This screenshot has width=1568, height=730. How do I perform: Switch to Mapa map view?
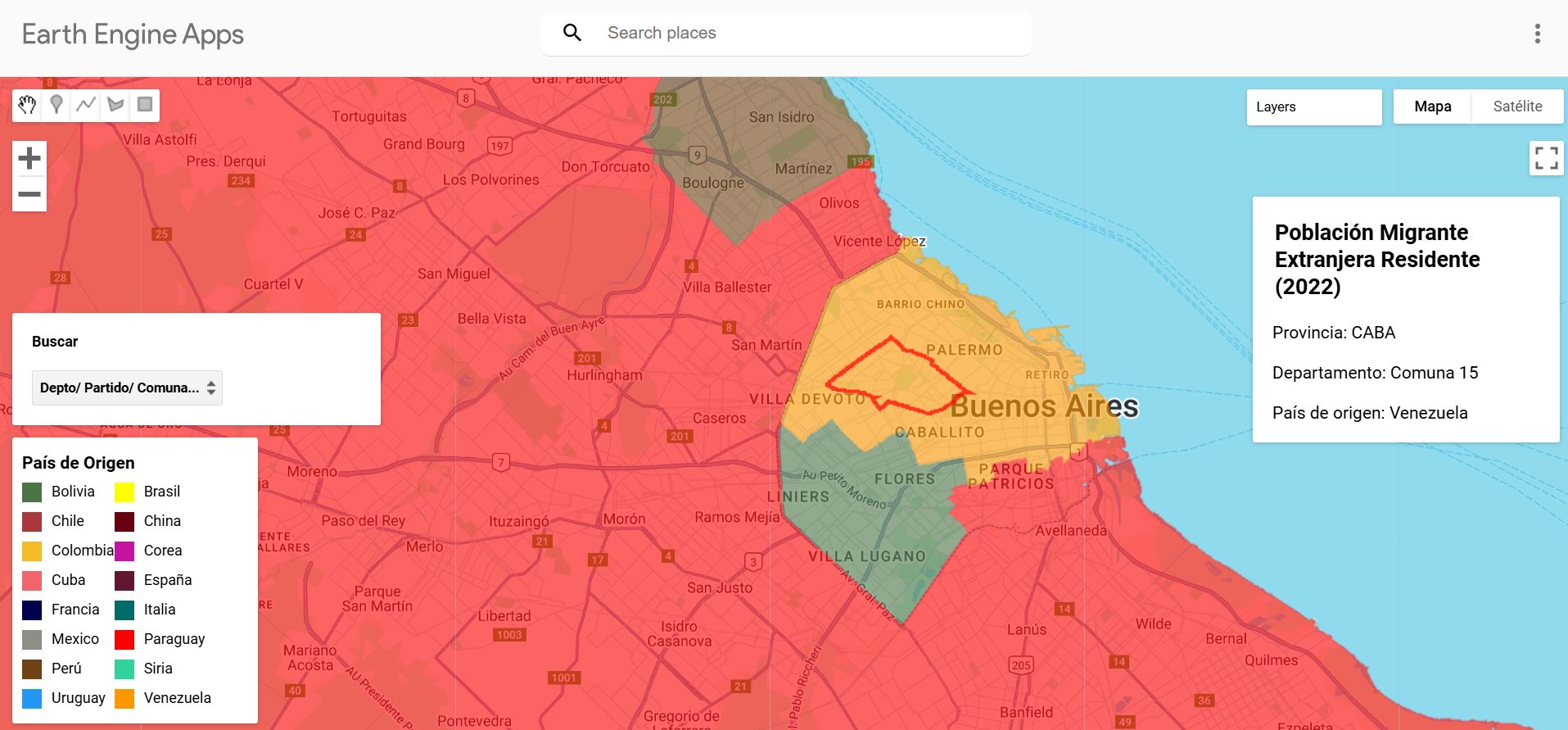click(1432, 107)
